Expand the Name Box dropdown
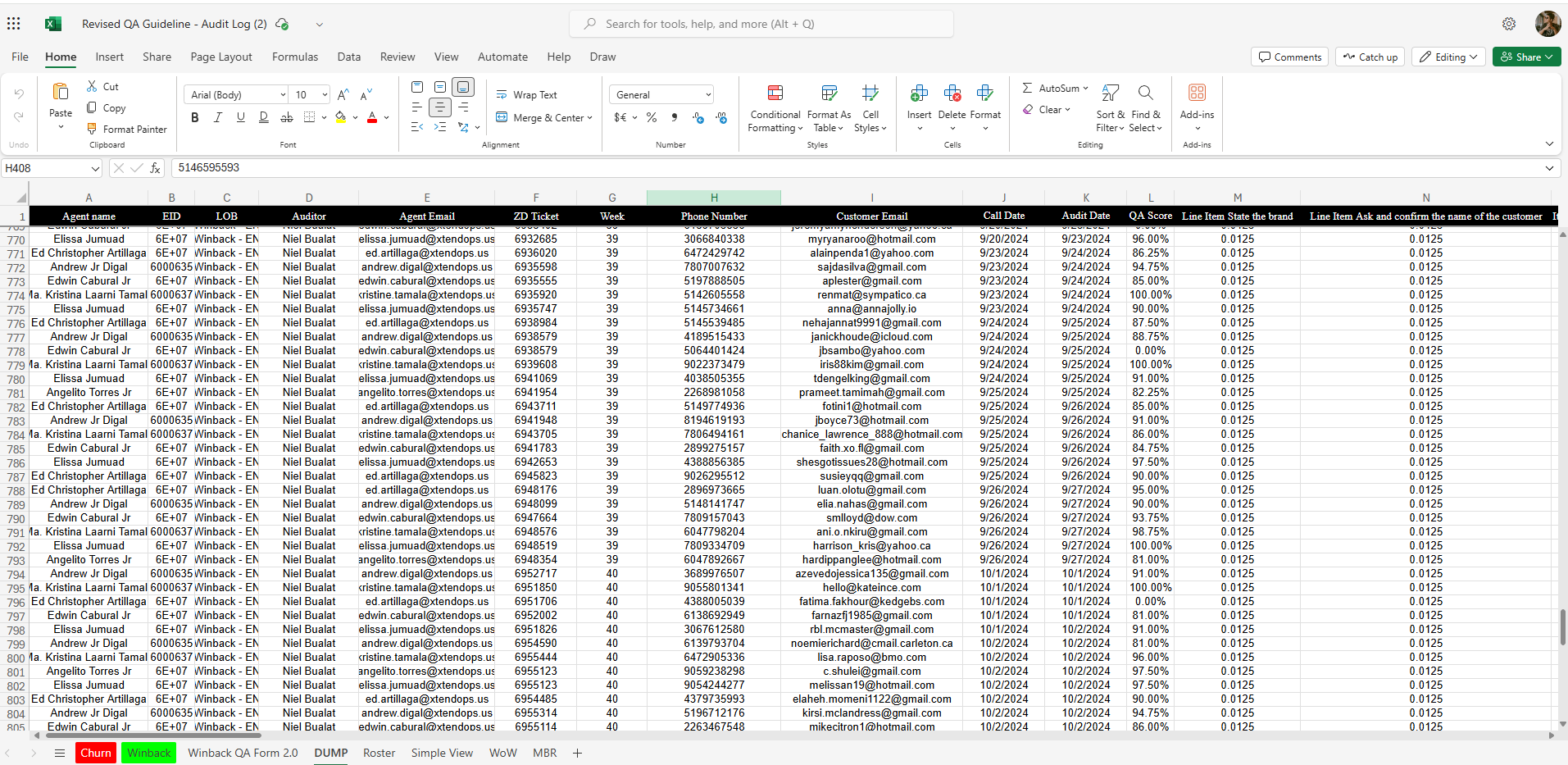 (x=95, y=169)
